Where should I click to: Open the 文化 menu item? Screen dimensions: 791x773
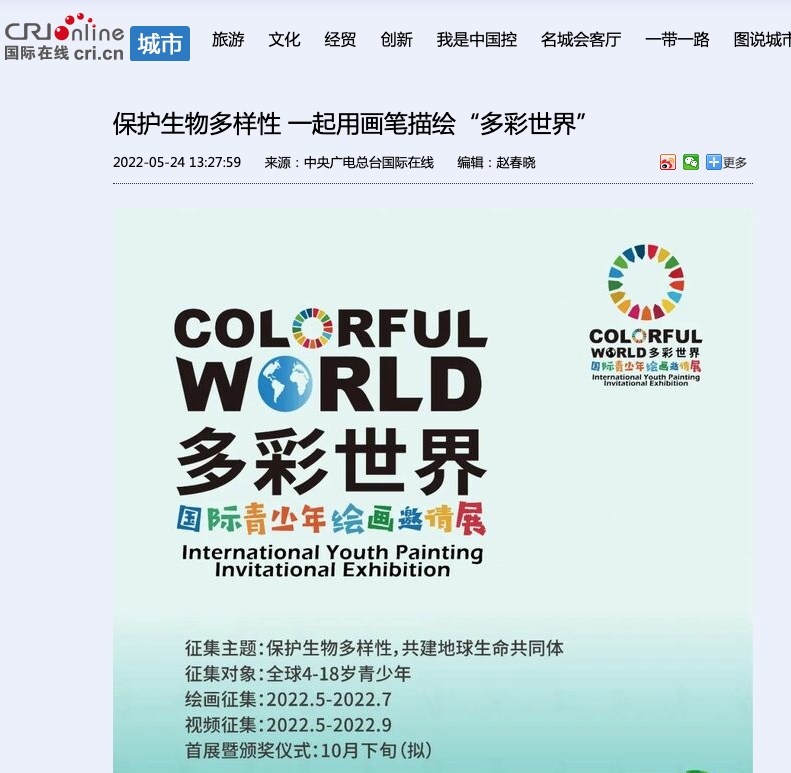tap(285, 39)
